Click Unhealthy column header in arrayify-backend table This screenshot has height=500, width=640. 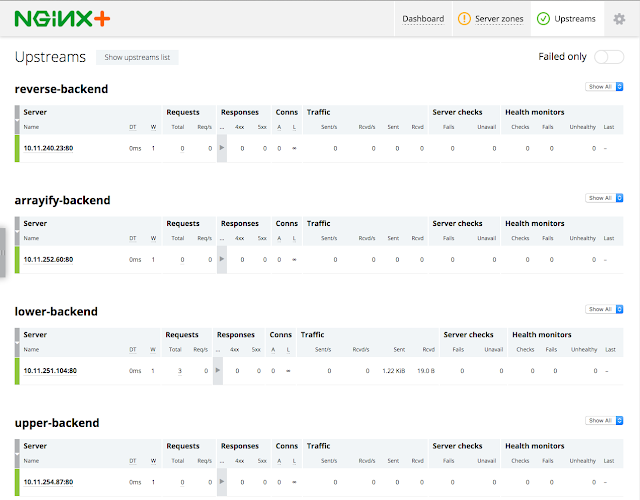pyautogui.click(x=582, y=238)
